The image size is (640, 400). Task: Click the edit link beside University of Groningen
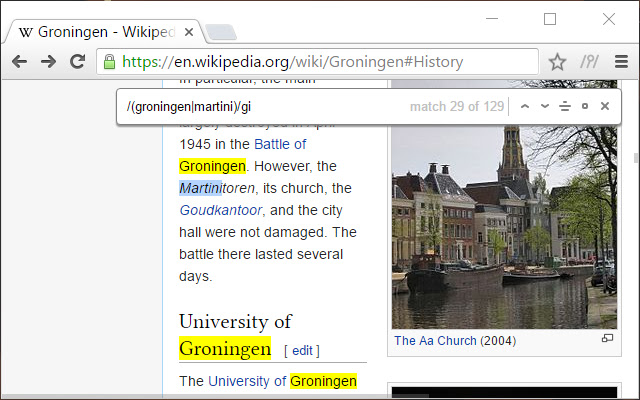coord(302,351)
